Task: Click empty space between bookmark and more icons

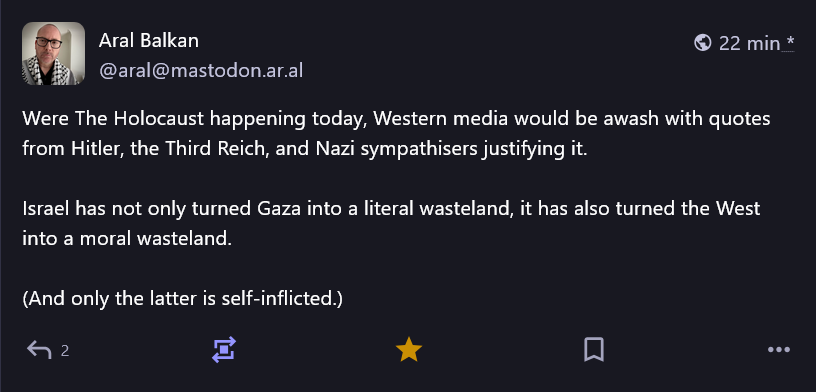Action: pyautogui.click(x=686, y=350)
